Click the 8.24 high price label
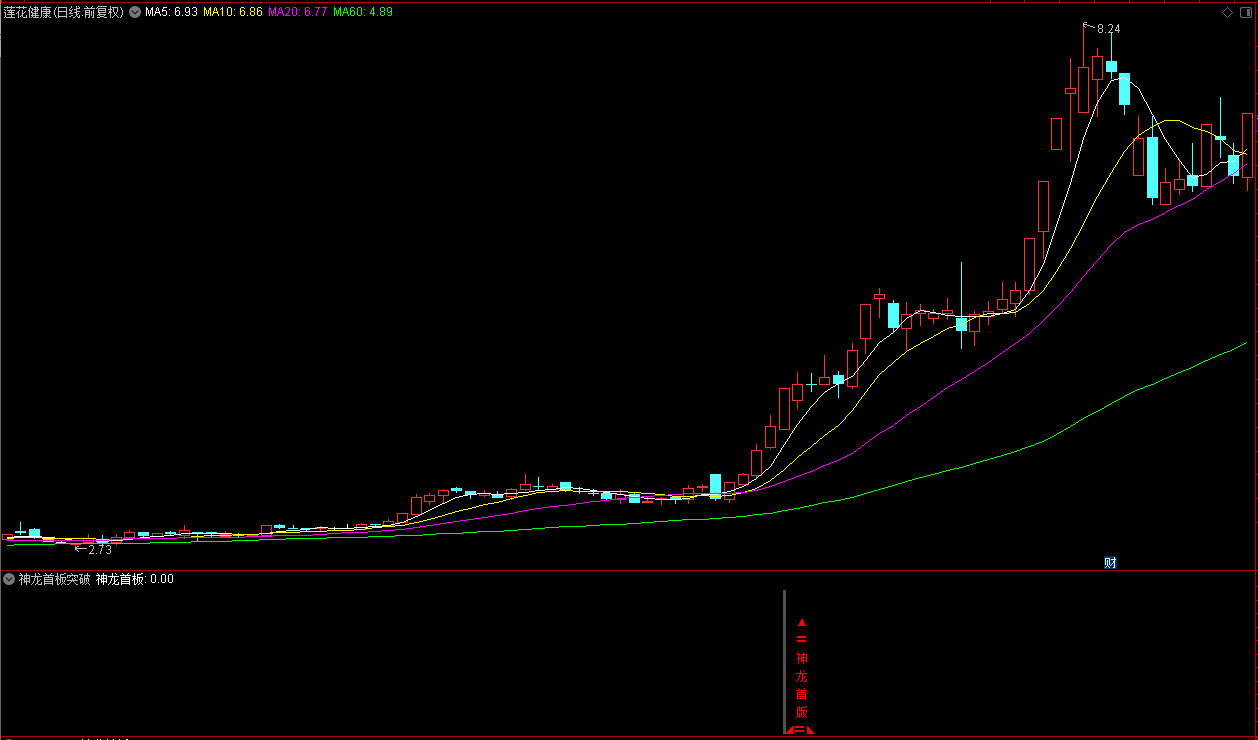The height and width of the screenshot is (740, 1258). click(1108, 29)
